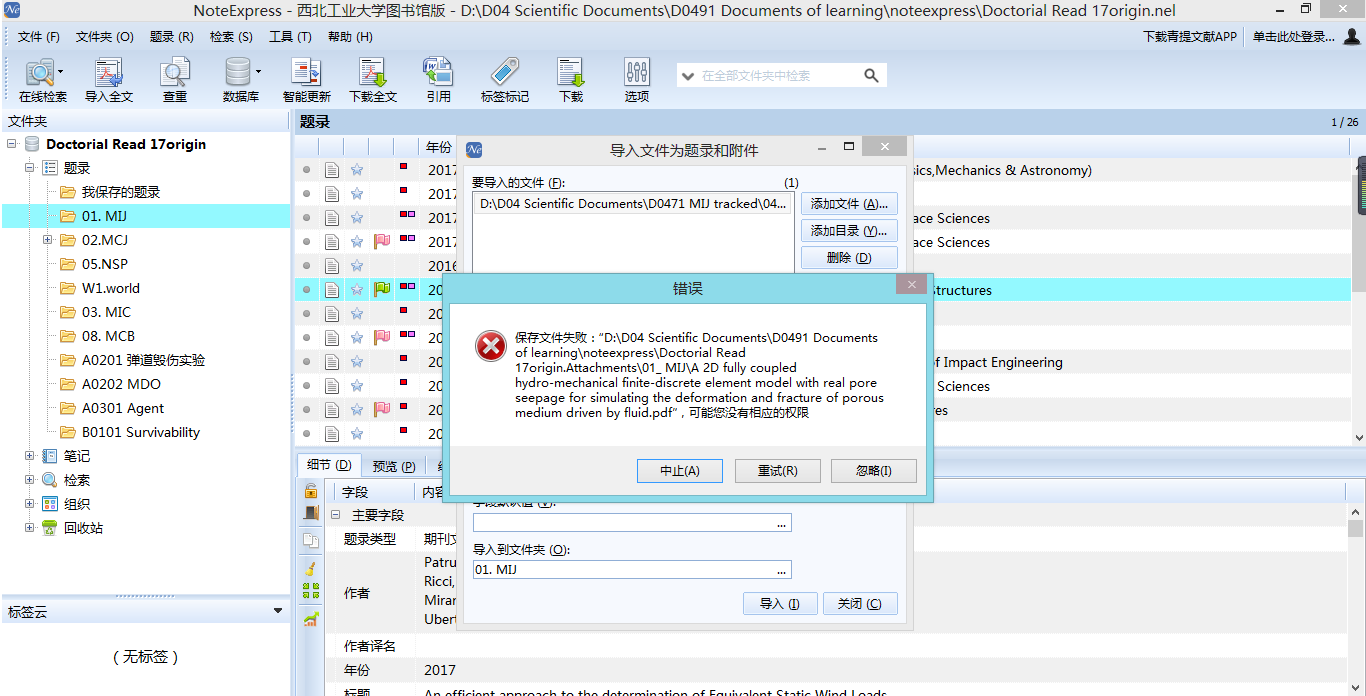Viewport: 1366px width, 696px height.
Task: Click the 笔记 notebook icon in the folder tree
Action: 50,456
